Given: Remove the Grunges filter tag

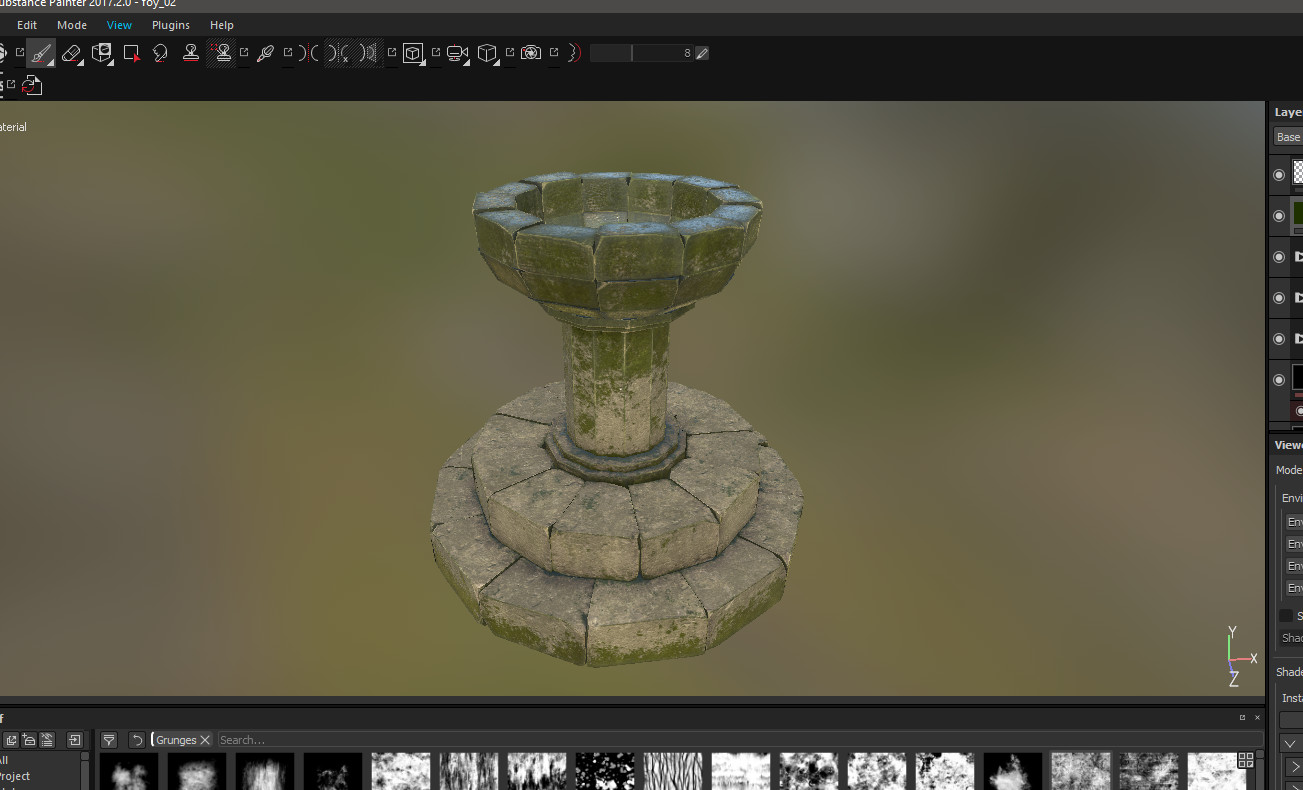Looking at the screenshot, I should (206, 740).
